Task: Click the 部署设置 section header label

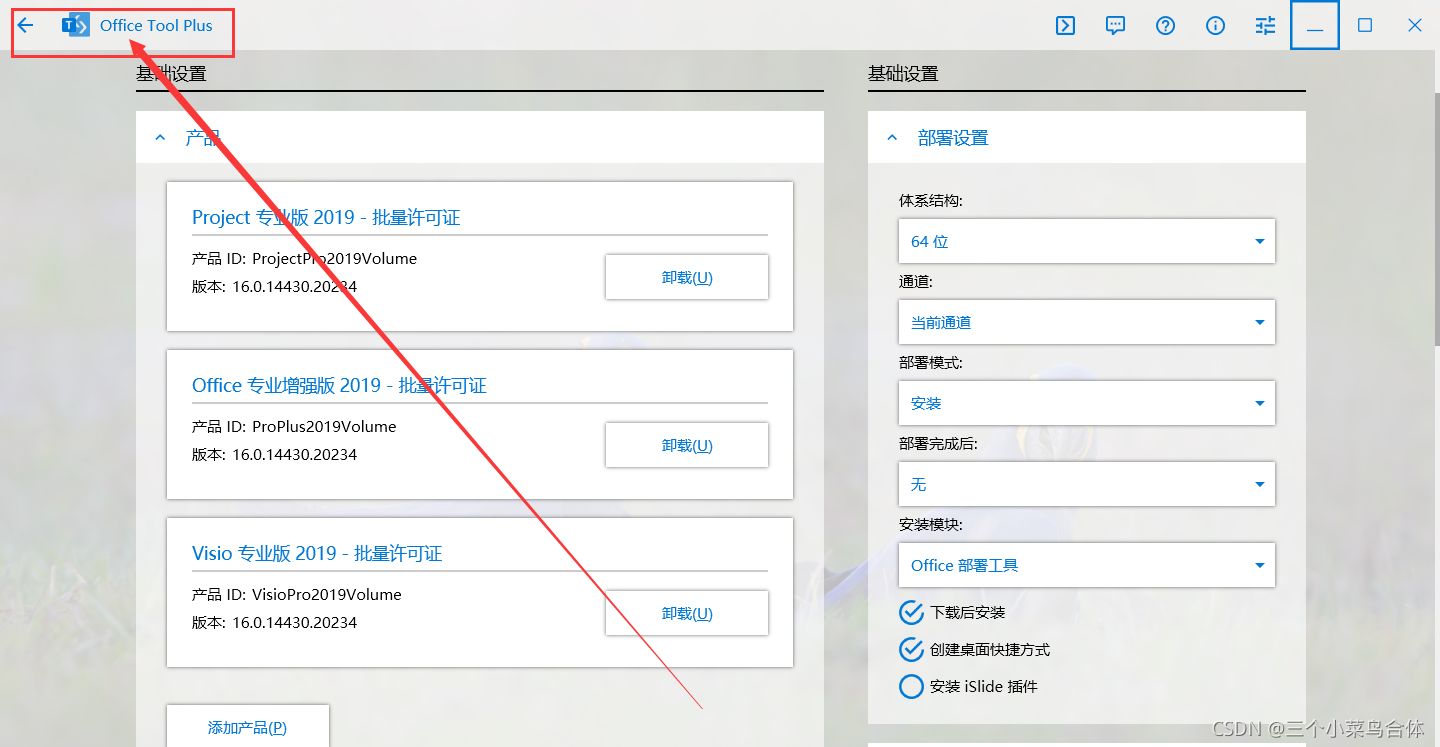Action: tap(953, 138)
